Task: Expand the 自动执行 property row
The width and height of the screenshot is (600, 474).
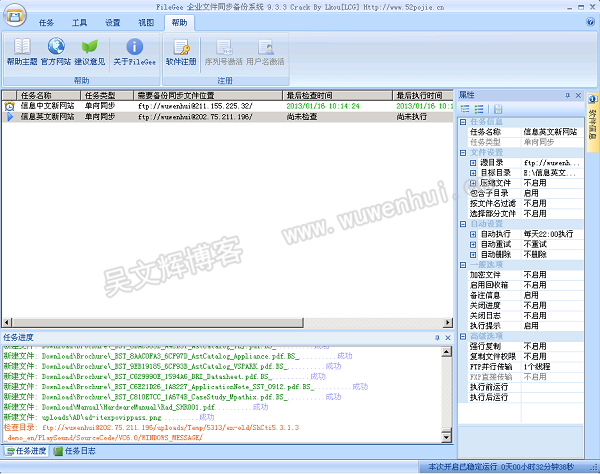Action: tap(473, 233)
